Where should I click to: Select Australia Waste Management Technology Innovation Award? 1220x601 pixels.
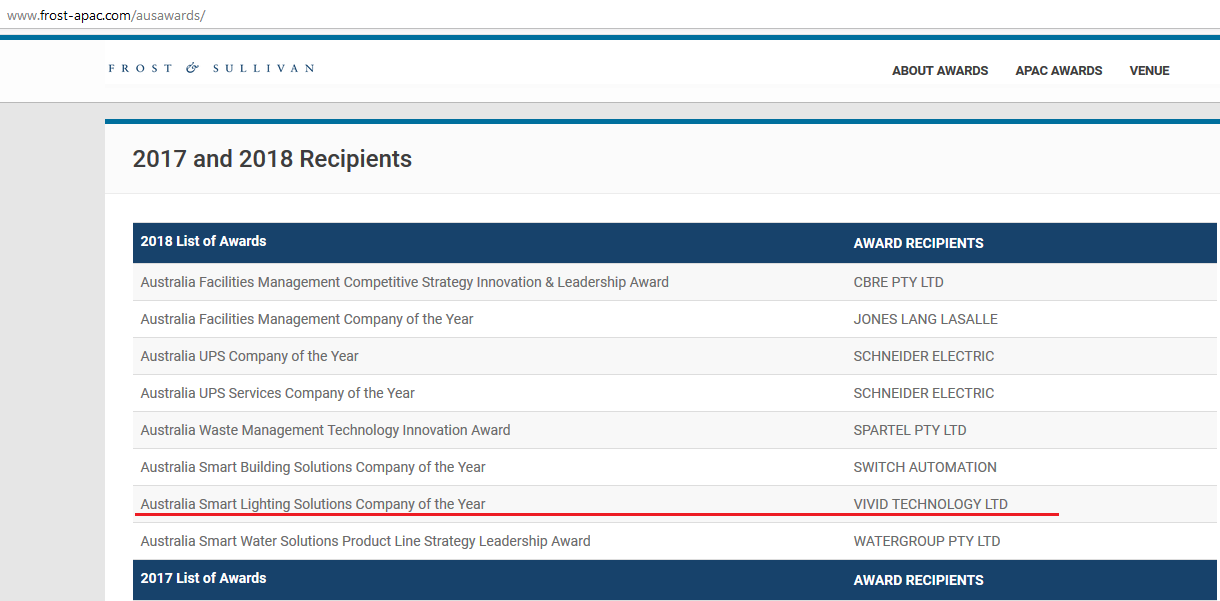(x=325, y=430)
